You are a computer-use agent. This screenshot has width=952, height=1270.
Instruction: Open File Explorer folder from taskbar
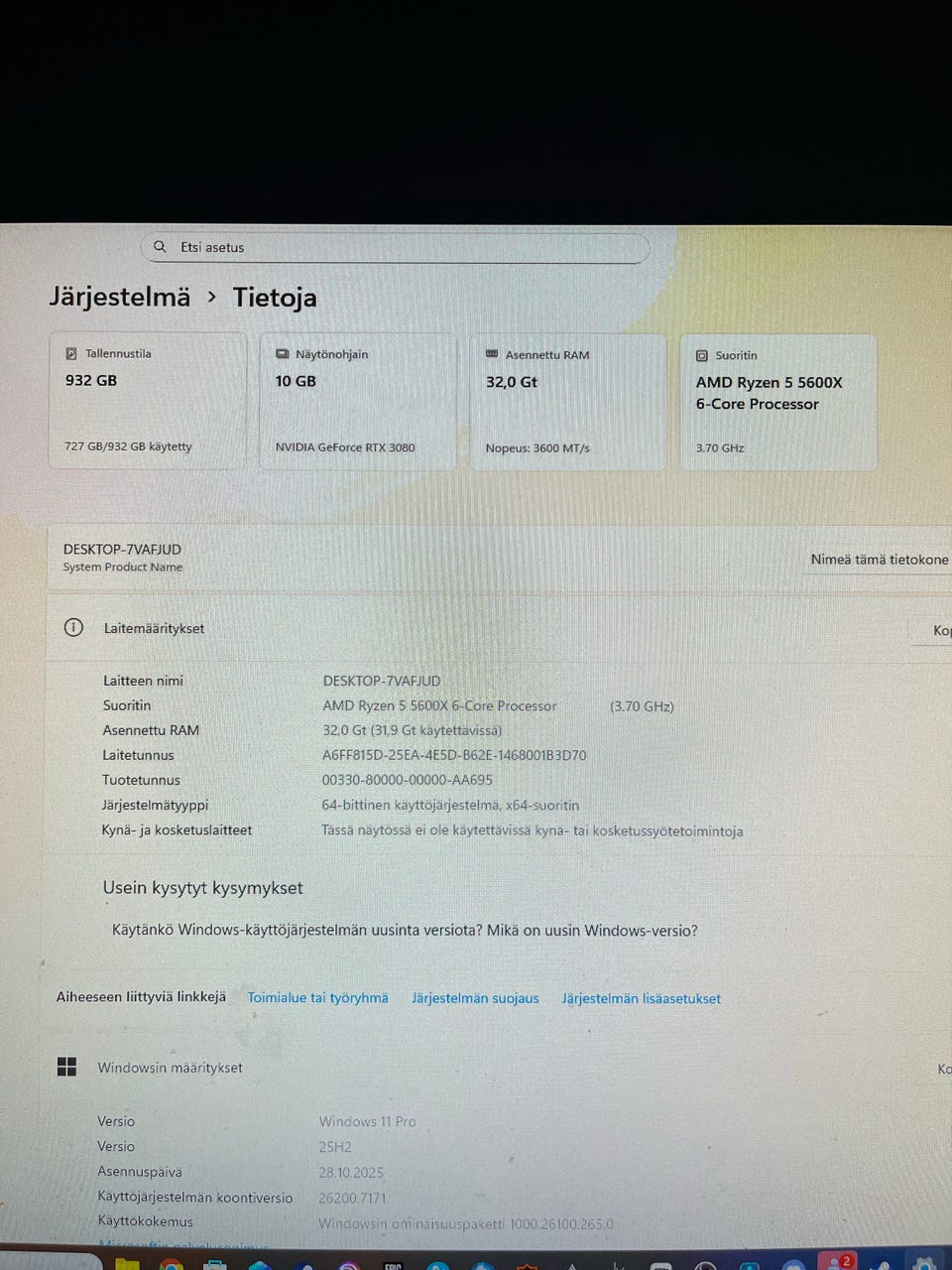pos(126,1264)
